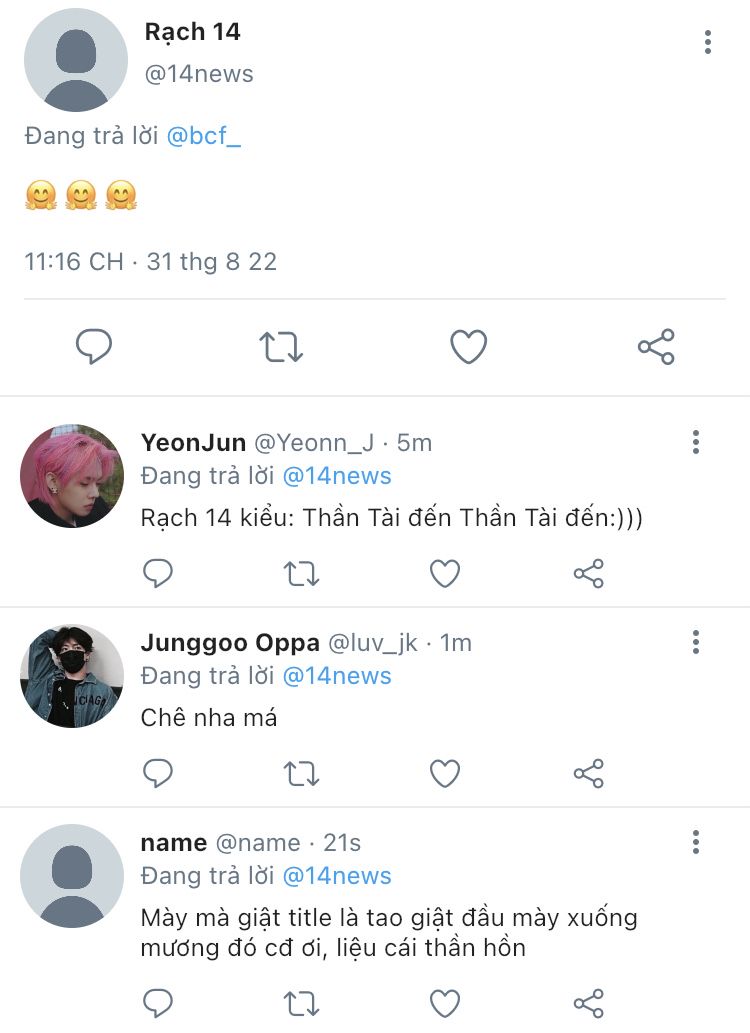The image size is (750, 1033).
Task: Reply to Rạch 14's main tweet
Action: (94, 347)
